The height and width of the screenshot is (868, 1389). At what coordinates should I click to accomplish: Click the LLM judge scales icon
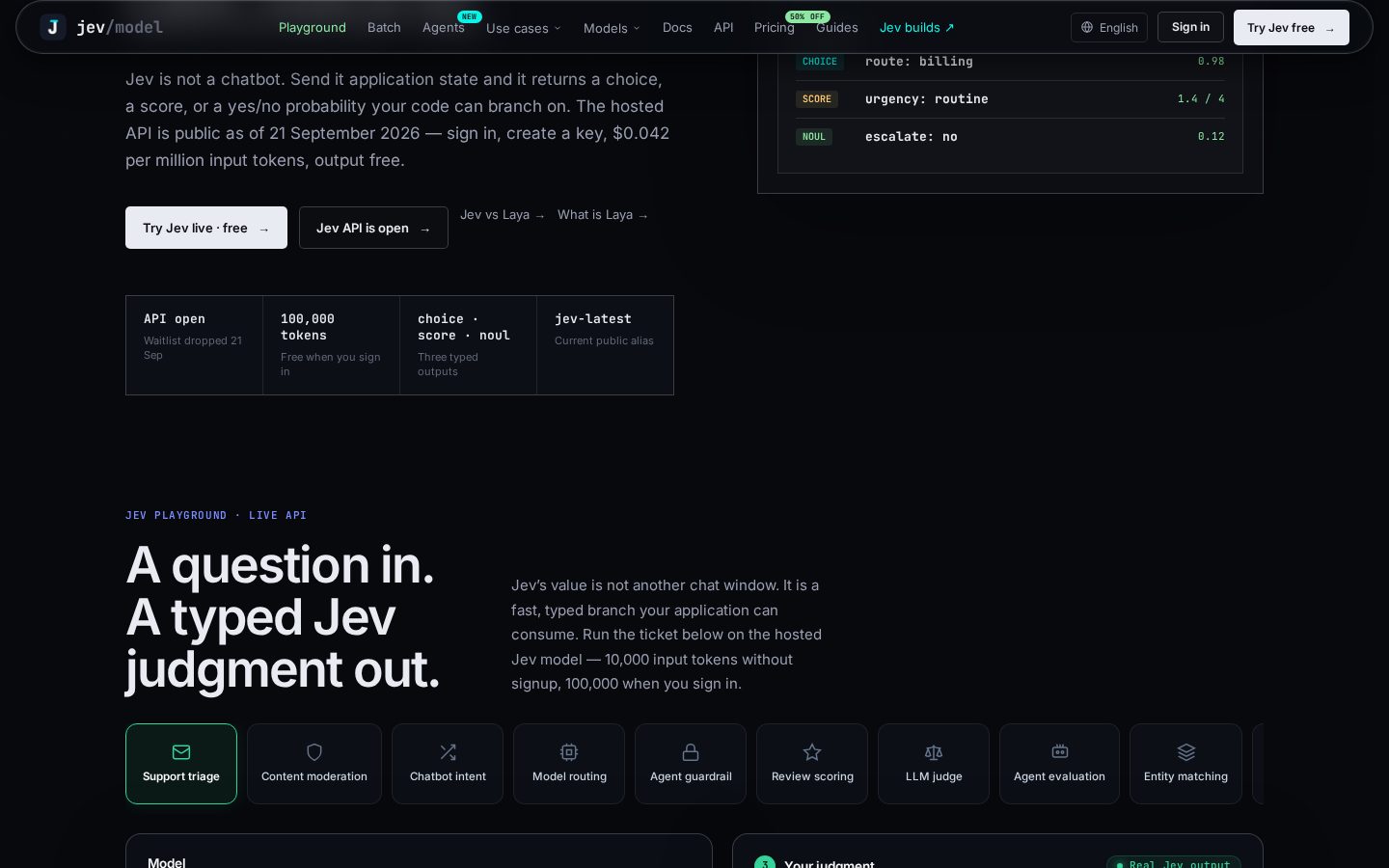click(x=934, y=752)
